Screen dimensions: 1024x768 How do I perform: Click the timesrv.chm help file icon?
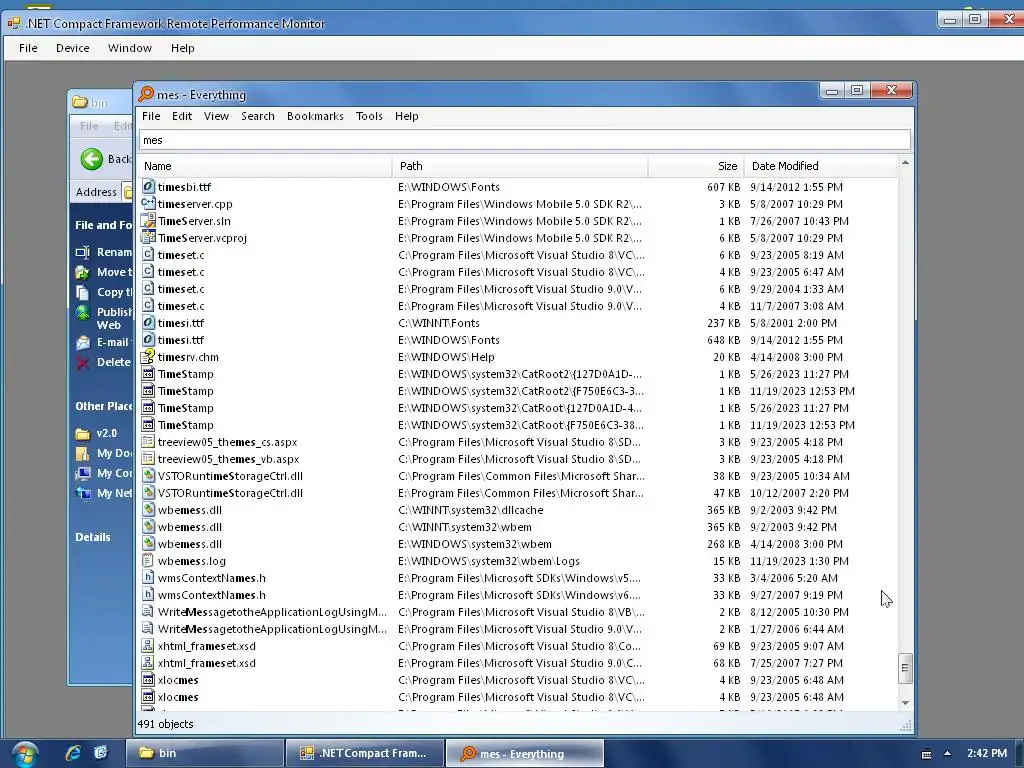tap(148, 357)
